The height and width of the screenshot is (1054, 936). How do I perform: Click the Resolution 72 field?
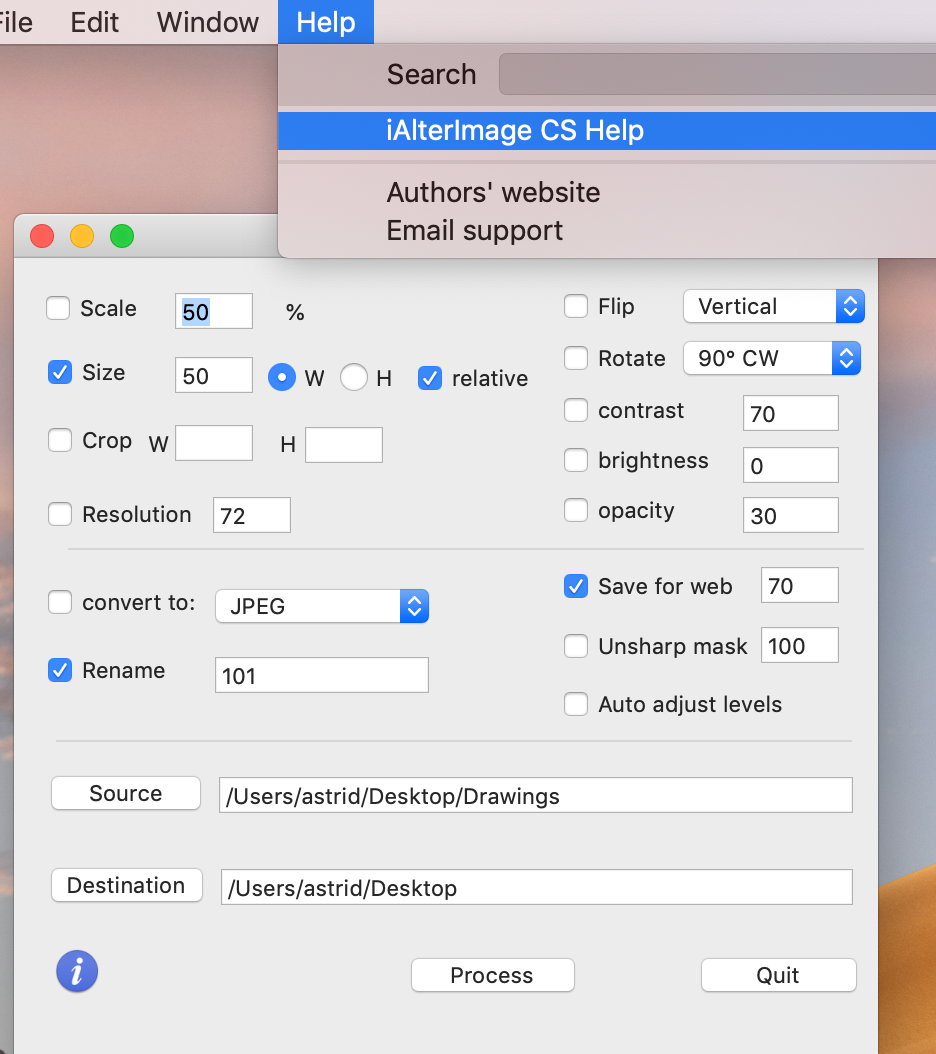[x=251, y=515]
